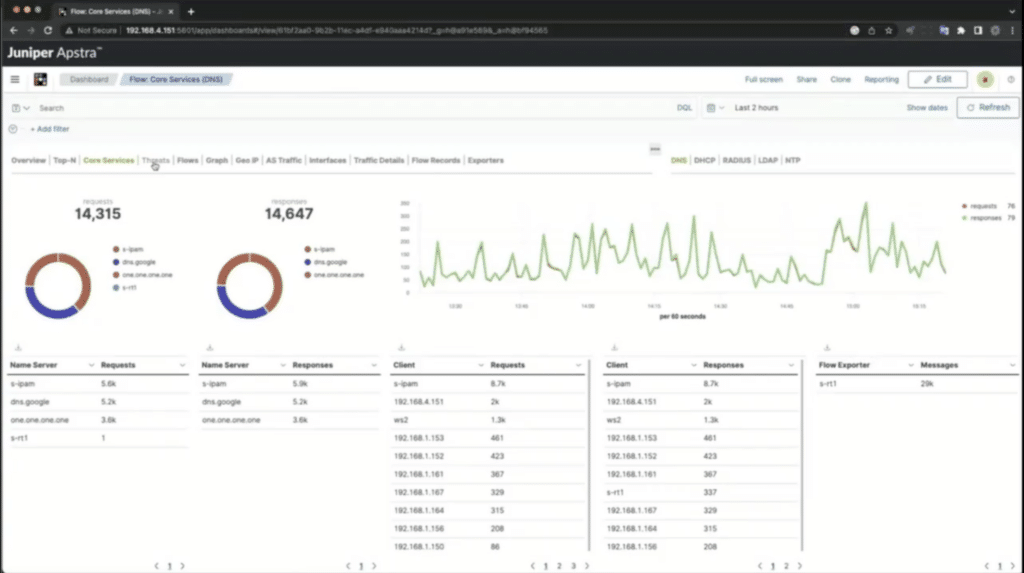Bookmark page with star icon

tap(888, 30)
